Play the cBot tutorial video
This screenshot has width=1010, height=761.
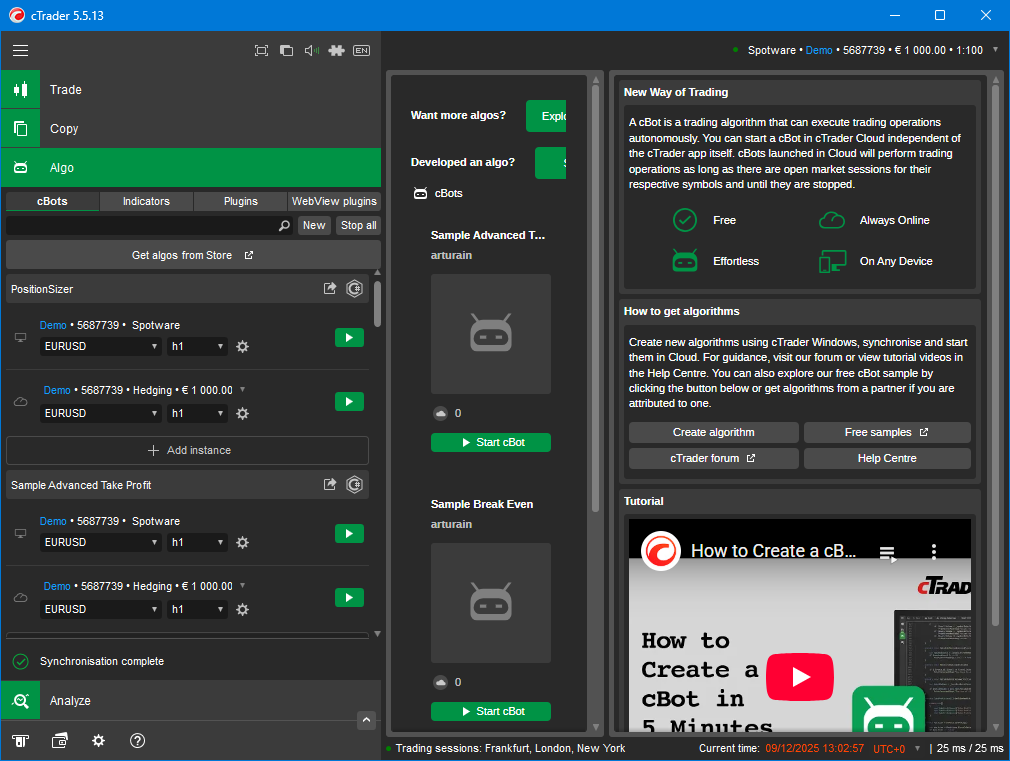pyautogui.click(x=799, y=677)
